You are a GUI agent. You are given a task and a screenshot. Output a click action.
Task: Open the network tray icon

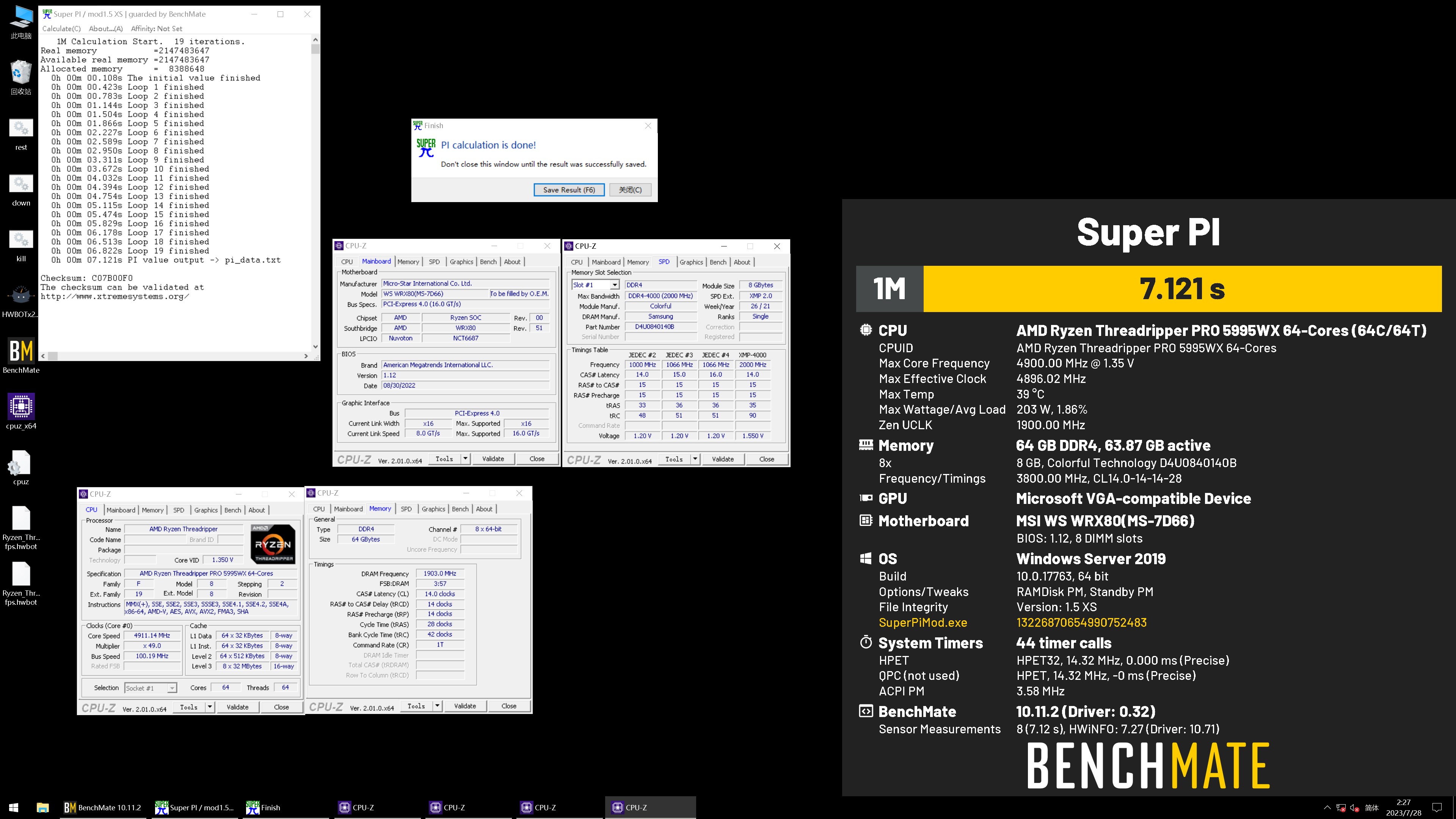(x=1341, y=808)
